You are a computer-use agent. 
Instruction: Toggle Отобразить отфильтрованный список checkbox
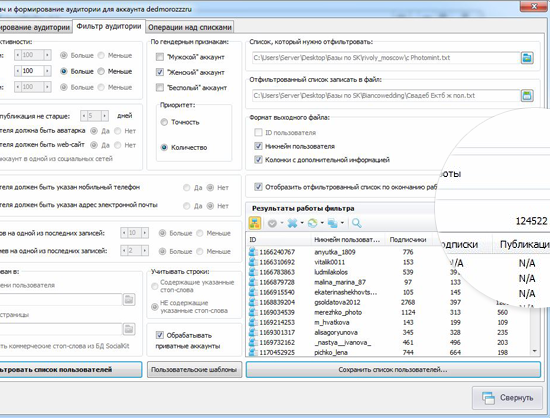[x=258, y=187]
